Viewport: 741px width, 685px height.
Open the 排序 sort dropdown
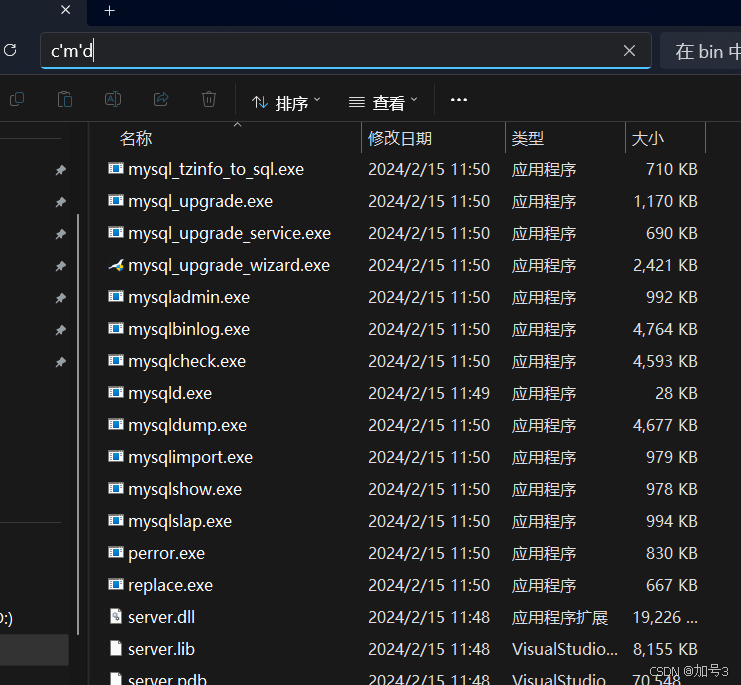click(286, 102)
